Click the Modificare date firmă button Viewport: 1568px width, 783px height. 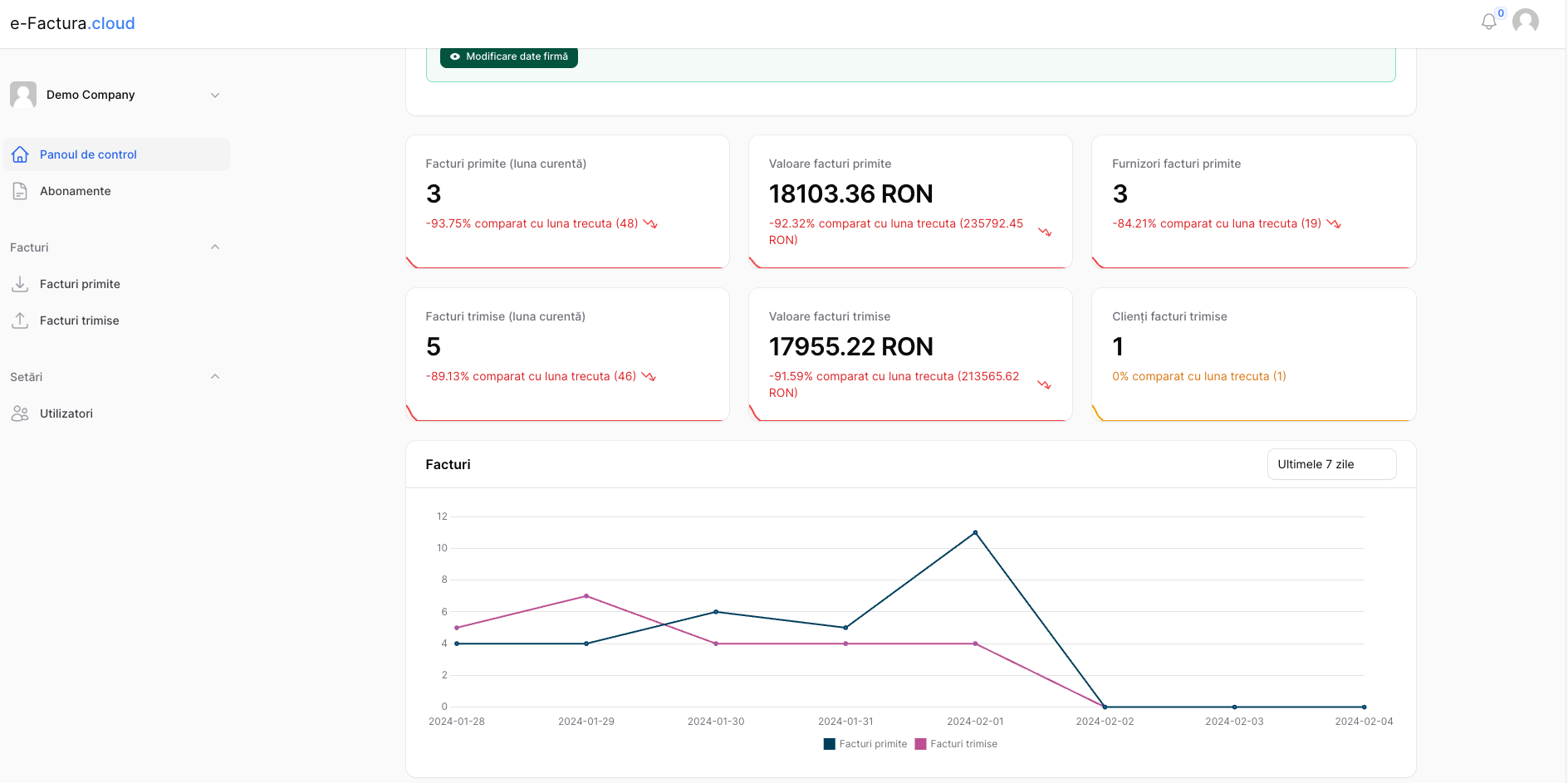pyautogui.click(x=509, y=56)
